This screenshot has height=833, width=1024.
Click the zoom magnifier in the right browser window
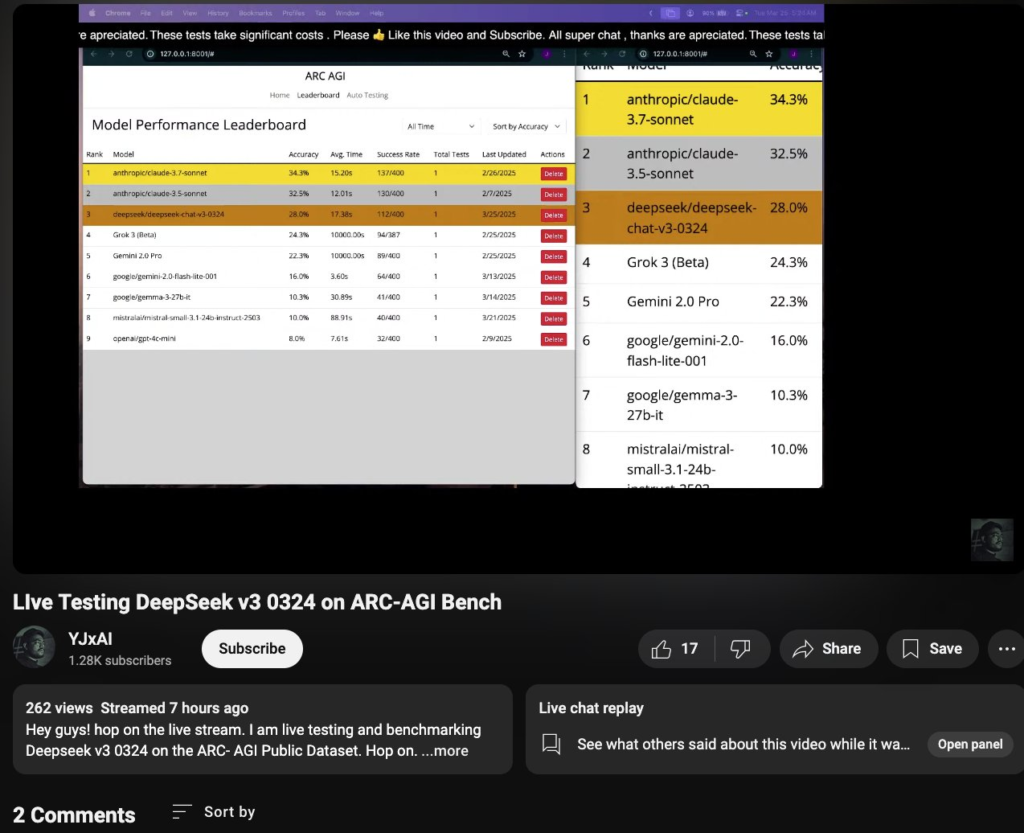pos(753,54)
